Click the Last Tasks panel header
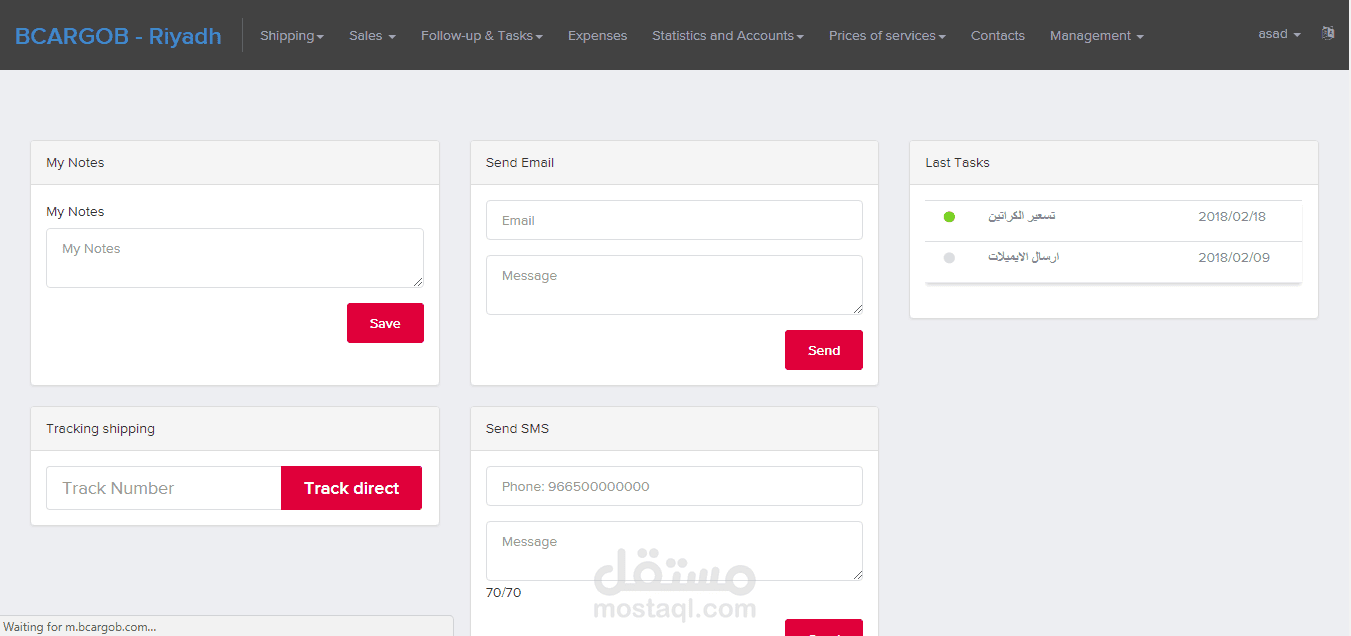The image size is (1351, 636). (1114, 163)
